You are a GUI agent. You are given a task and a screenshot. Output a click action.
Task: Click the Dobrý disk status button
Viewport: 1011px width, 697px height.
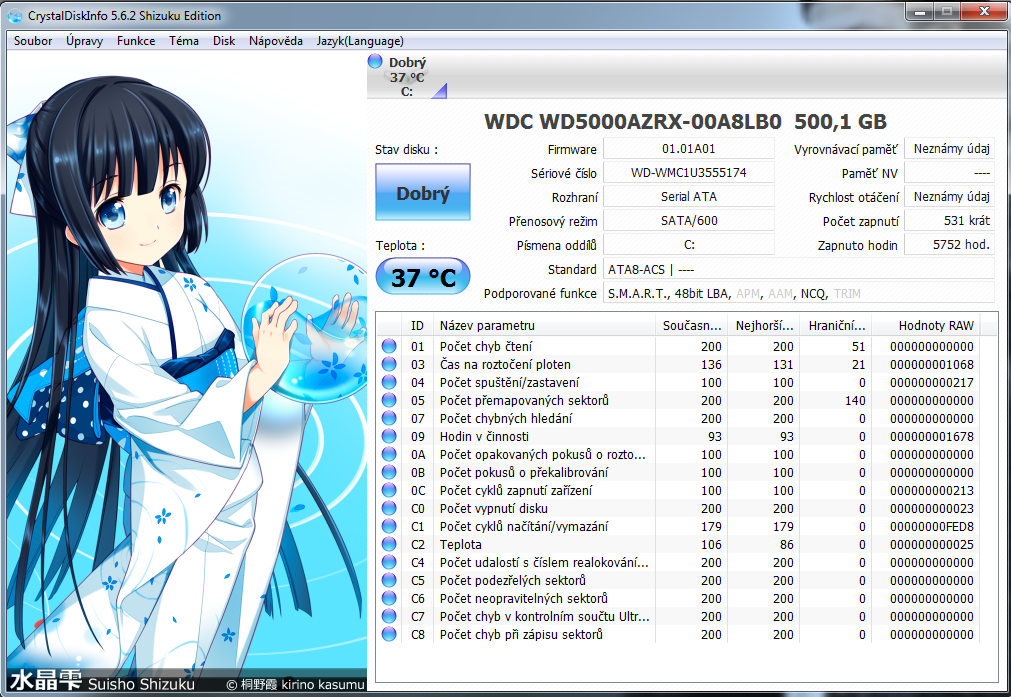[x=423, y=192]
